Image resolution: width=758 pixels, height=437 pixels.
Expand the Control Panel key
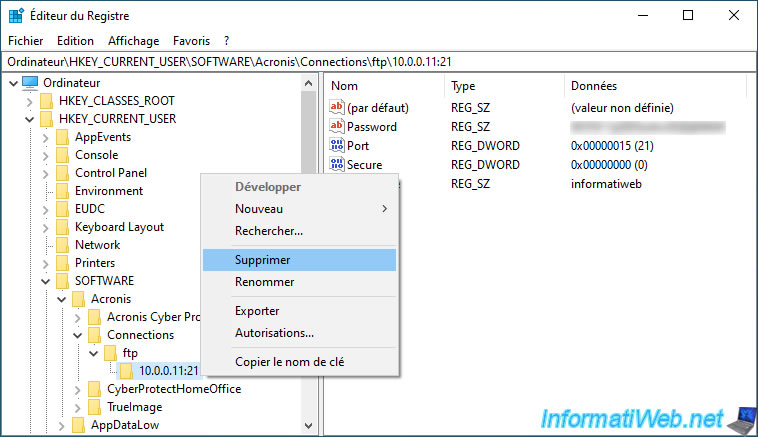[45, 174]
